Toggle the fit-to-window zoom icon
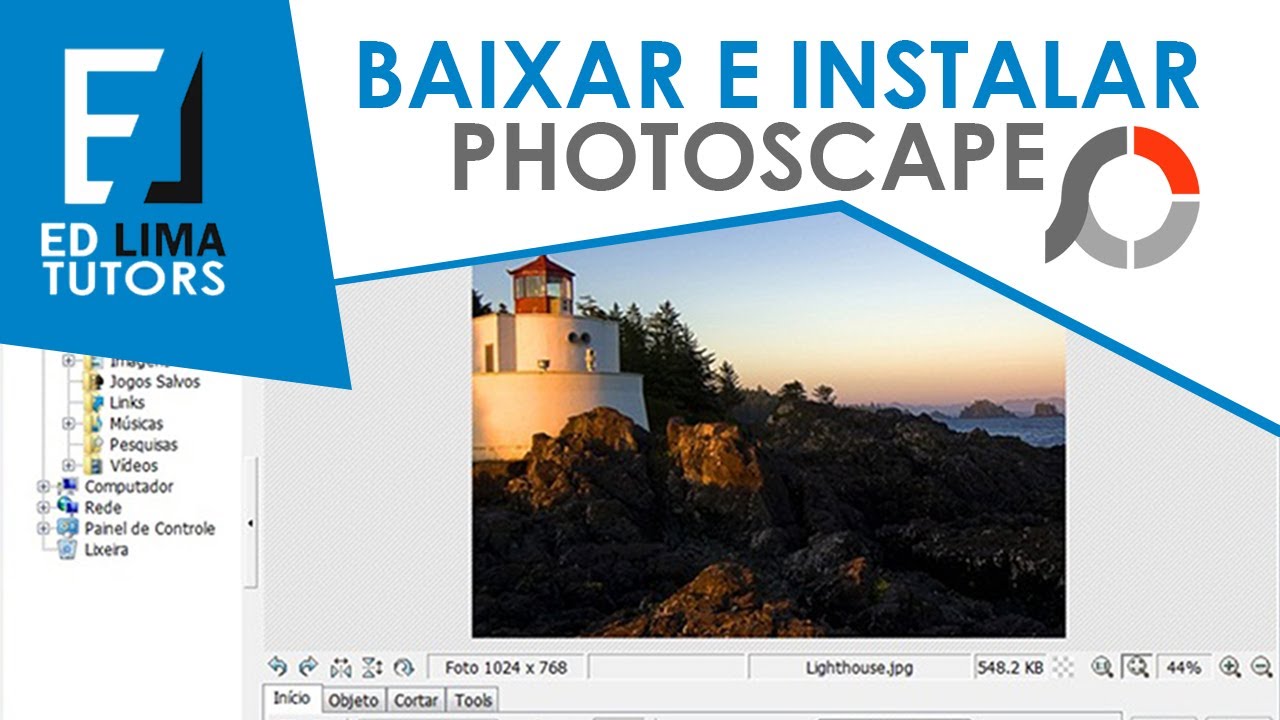The width and height of the screenshot is (1280, 720). (1136, 667)
